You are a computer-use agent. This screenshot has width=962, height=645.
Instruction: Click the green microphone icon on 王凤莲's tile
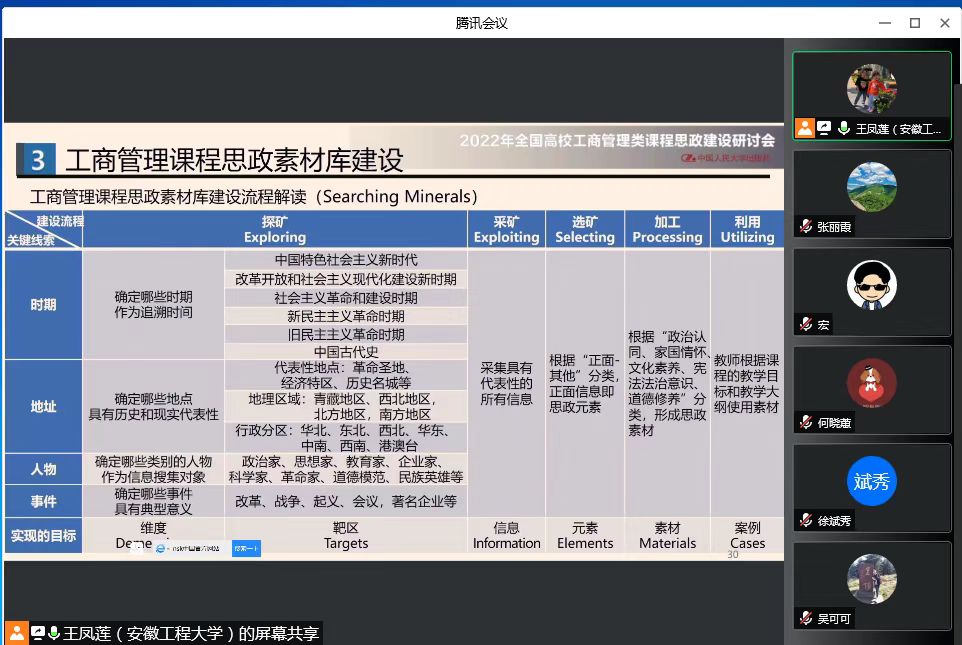(844, 129)
